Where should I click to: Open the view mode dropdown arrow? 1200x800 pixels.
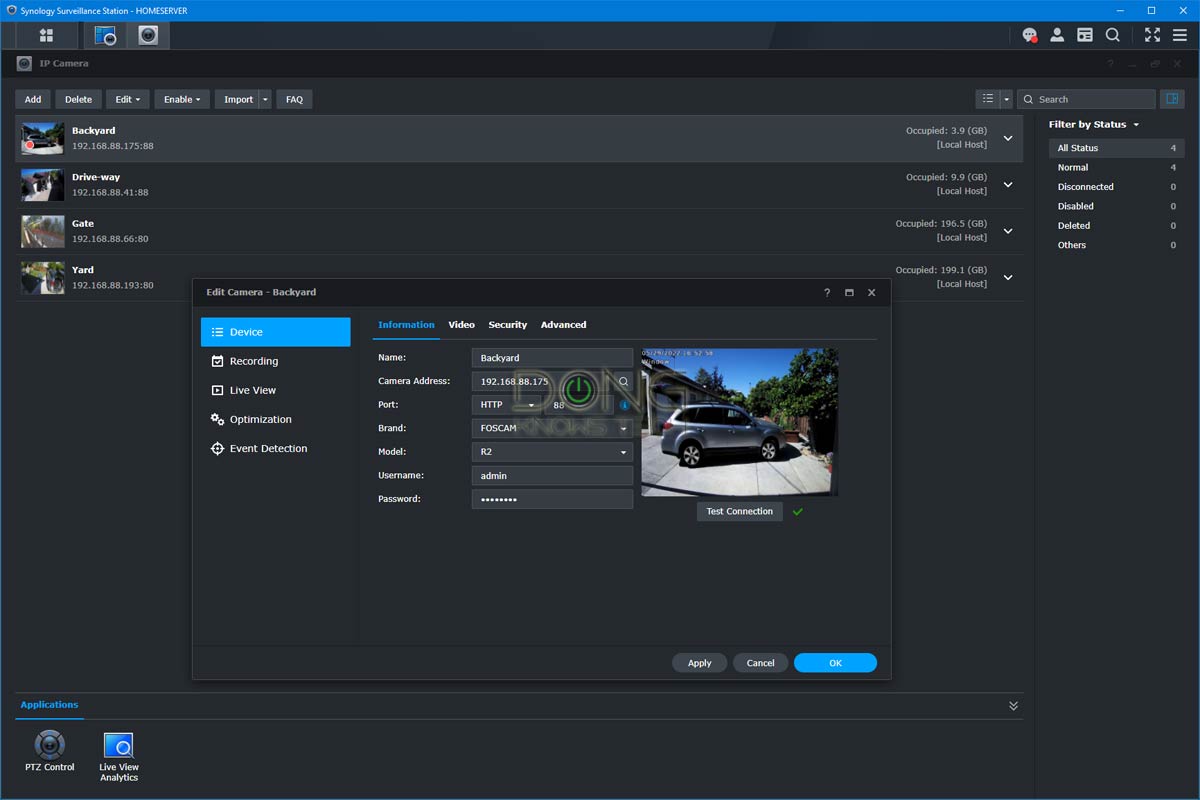point(1007,99)
